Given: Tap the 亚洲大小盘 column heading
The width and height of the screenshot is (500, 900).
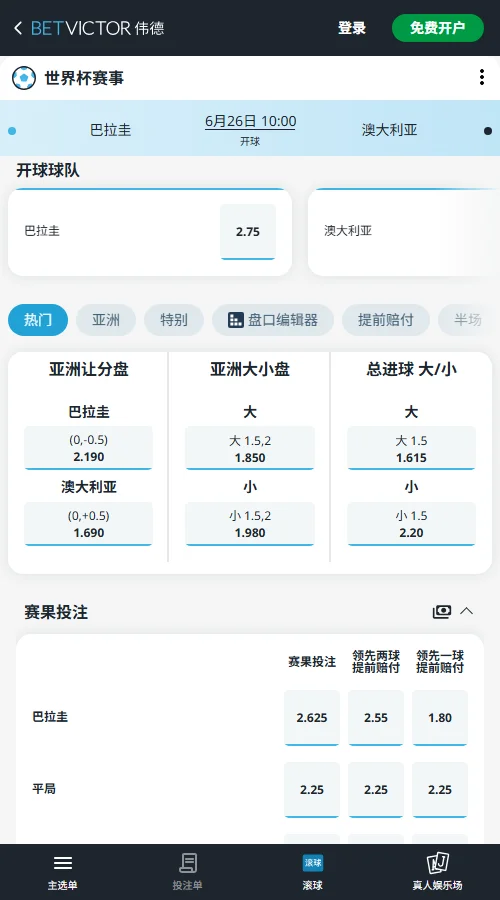Looking at the screenshot, I should (250, 370).
